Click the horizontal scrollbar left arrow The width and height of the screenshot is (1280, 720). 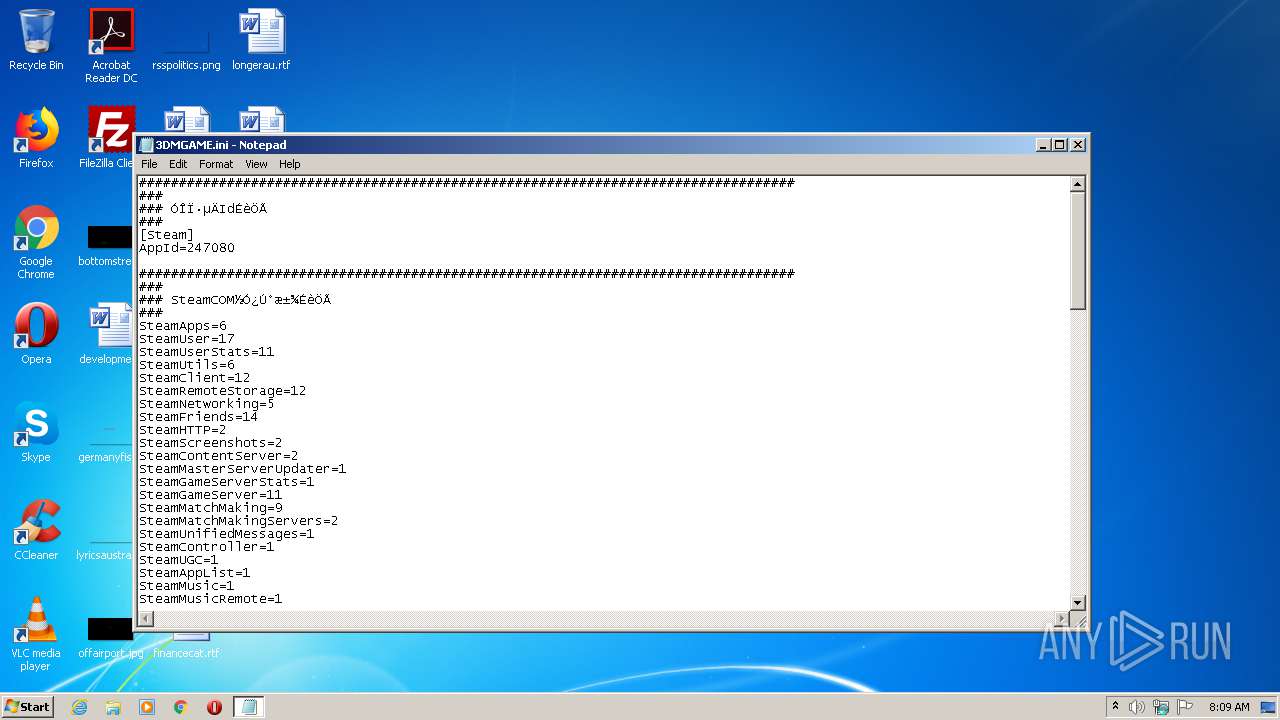(x=146, y=619)
